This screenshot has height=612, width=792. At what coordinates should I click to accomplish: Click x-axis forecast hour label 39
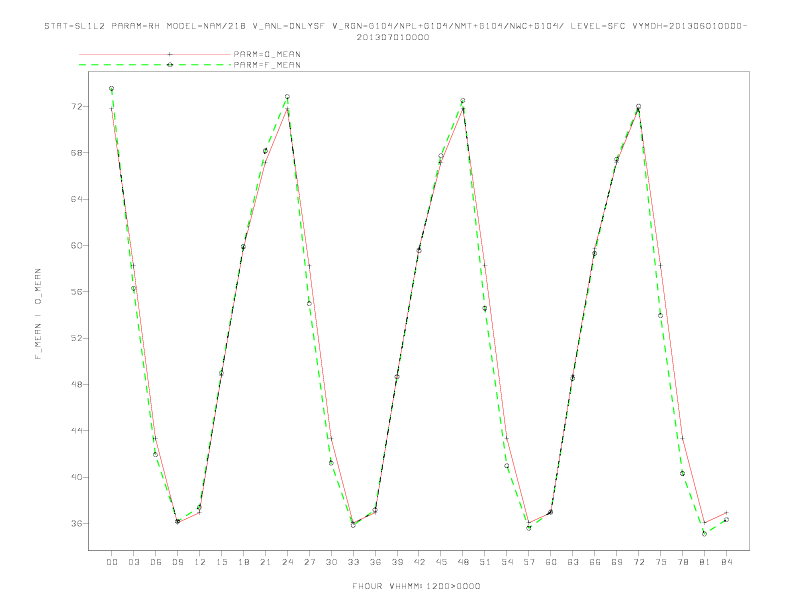point(397,562)
